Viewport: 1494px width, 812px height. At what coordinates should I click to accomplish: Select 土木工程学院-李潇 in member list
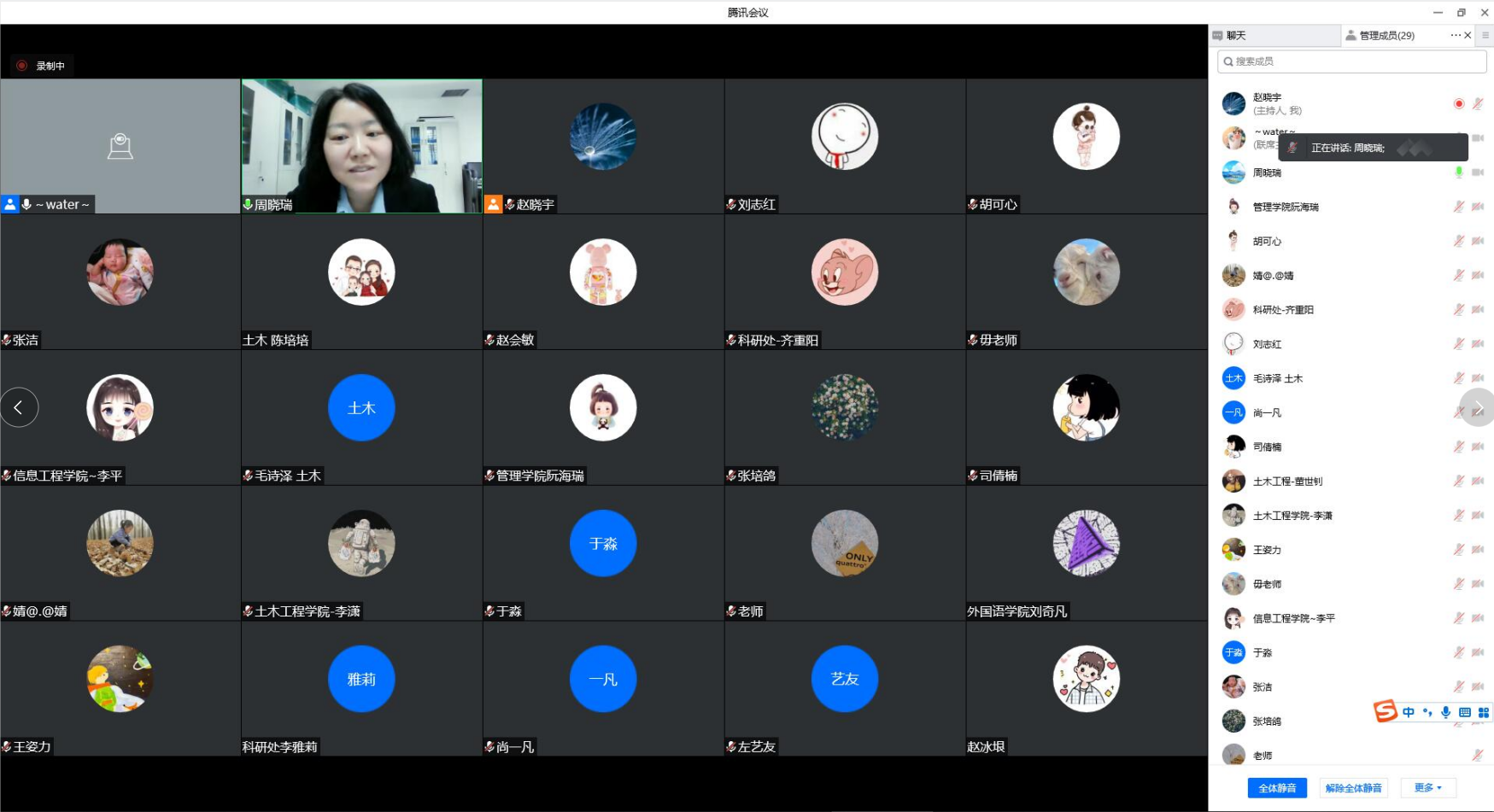(x=1351, y=515)
